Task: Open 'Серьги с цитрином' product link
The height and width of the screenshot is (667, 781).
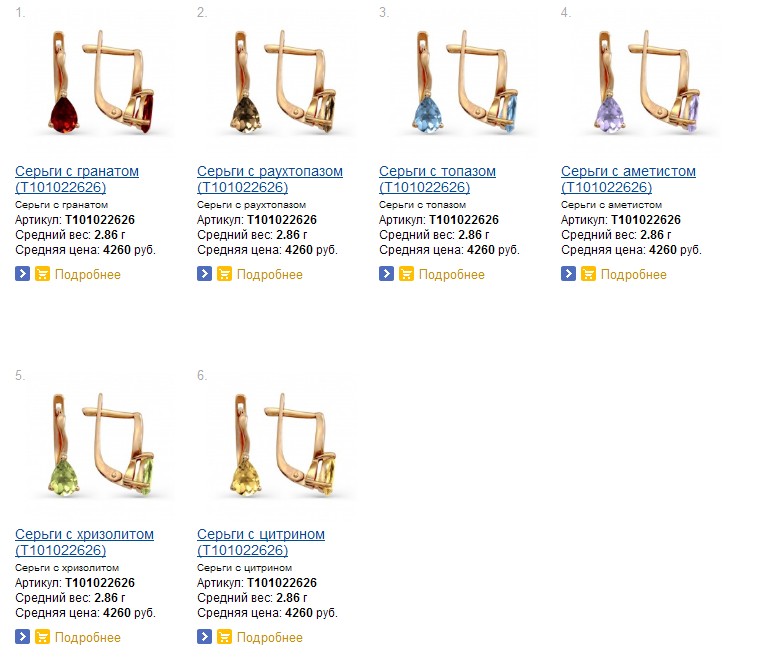Action: coord(260,542)
